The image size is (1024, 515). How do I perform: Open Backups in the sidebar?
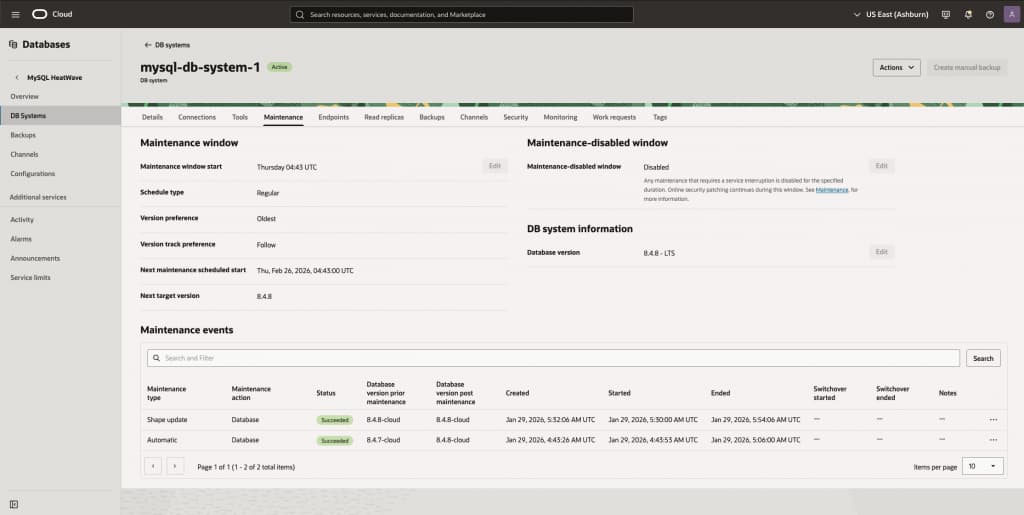point(23,135)
